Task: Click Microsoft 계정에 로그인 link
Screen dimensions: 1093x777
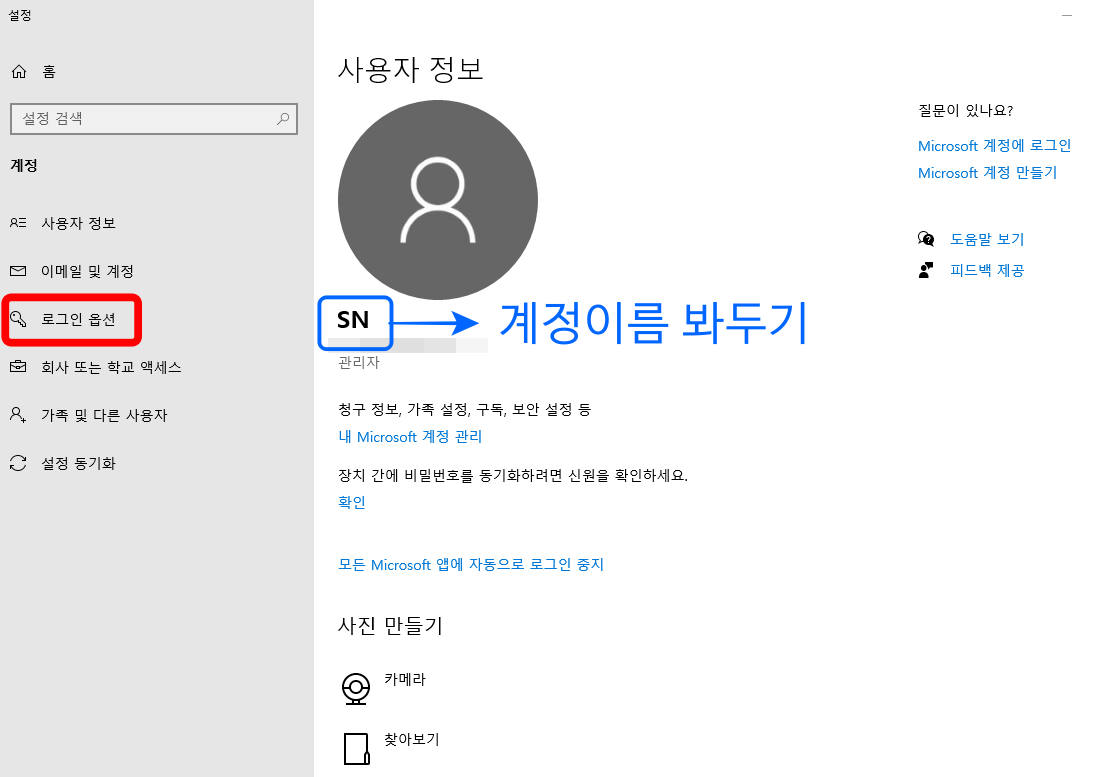Action: click(994, 146)
